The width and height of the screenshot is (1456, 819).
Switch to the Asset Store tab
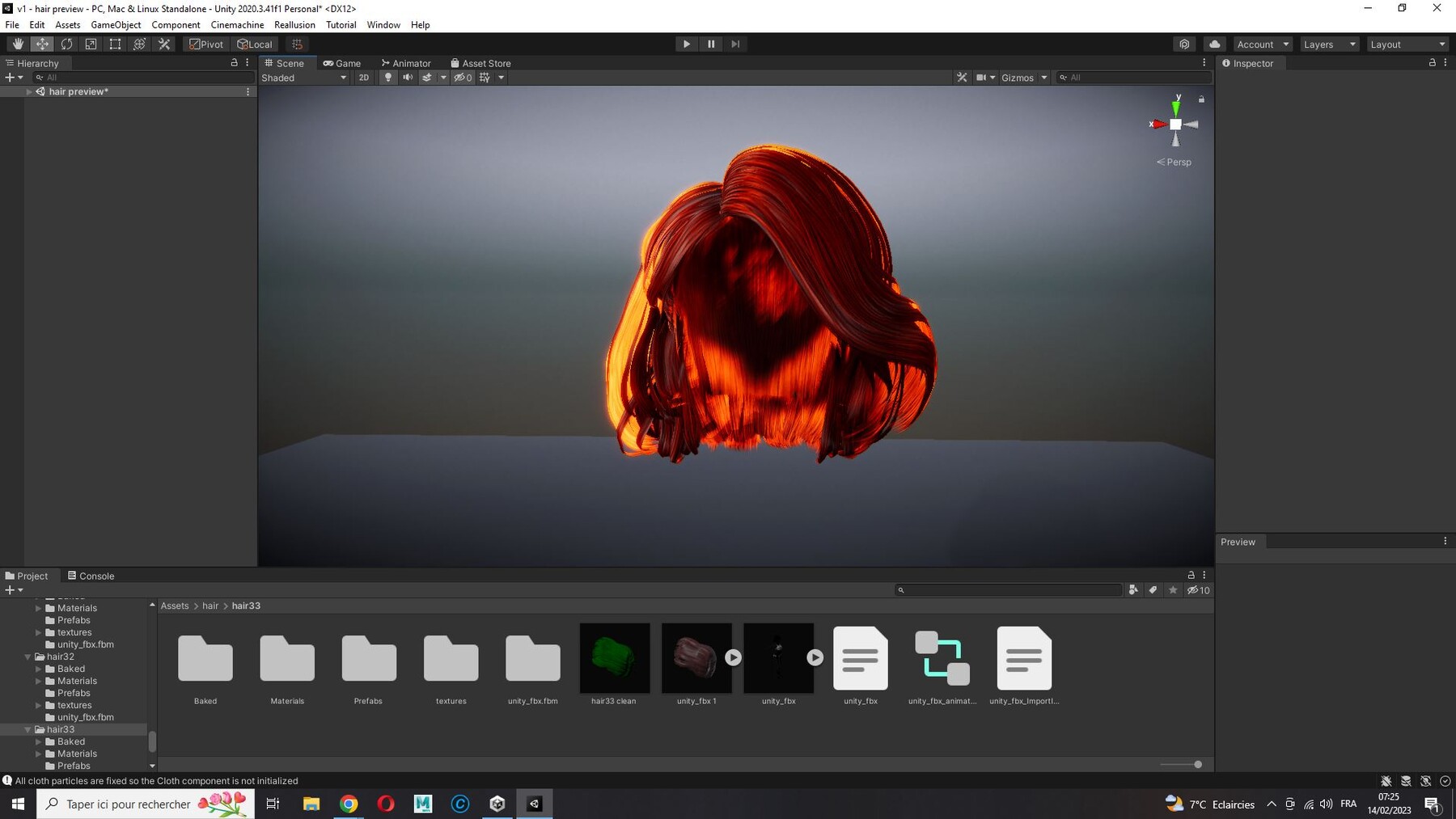(480, 63)
